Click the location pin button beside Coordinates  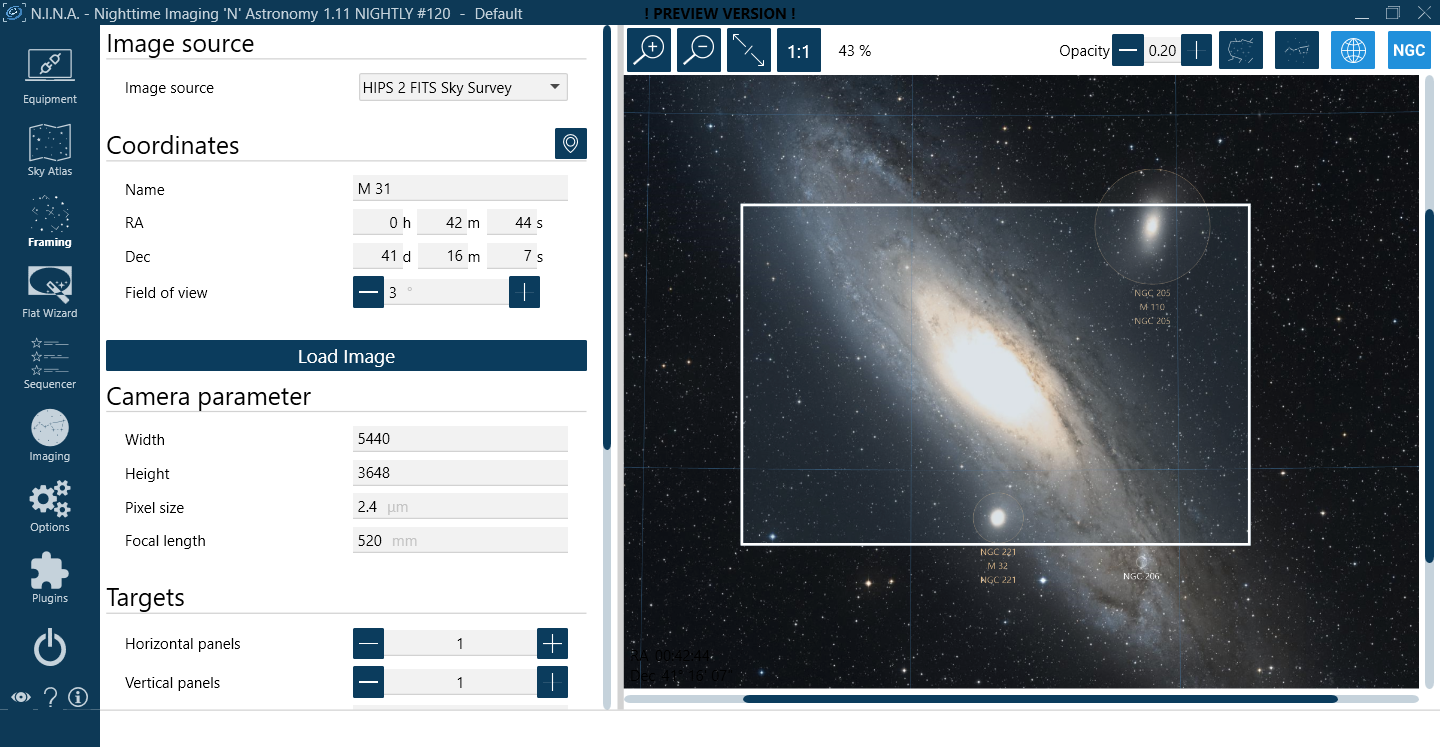pos(571,144)
